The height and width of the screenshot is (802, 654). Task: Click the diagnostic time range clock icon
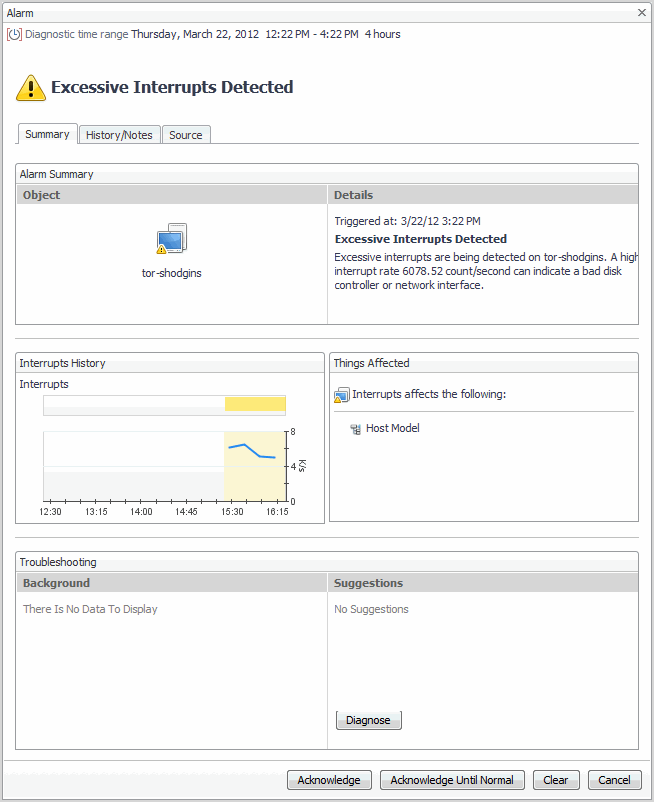pos(14,34)
